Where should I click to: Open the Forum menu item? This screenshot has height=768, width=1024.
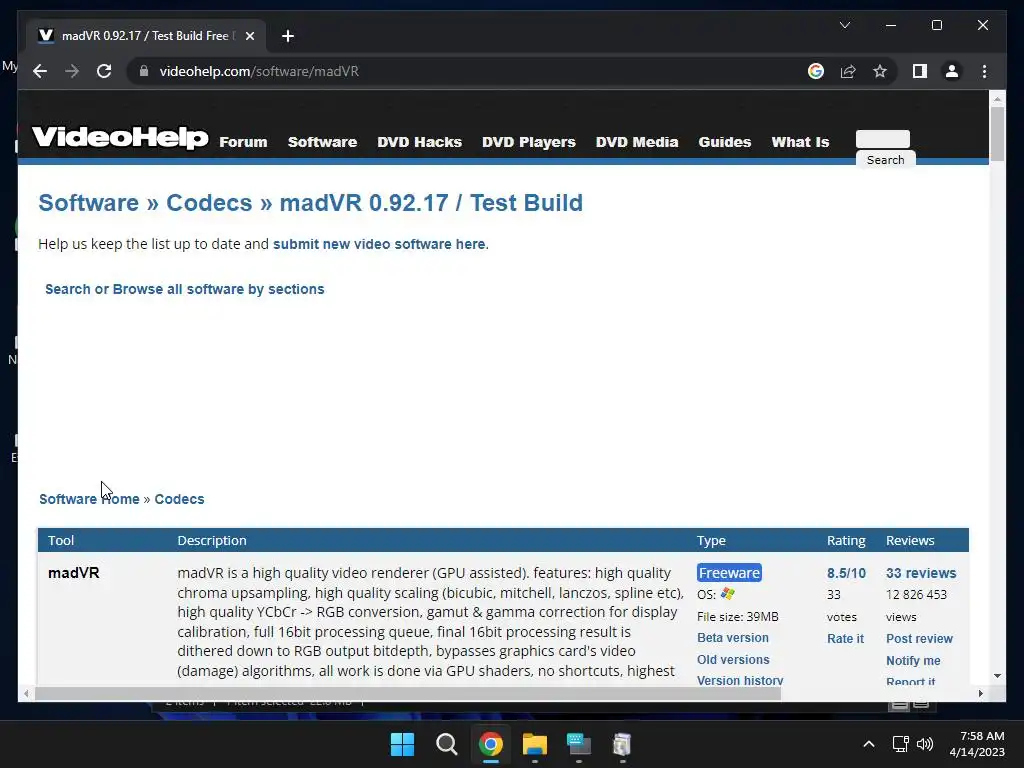coord(244,142)
